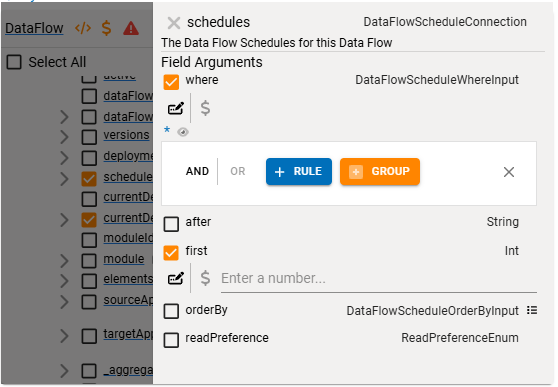
Task: Toggle the Select All checkbox
Action: (x=14, y=62)
